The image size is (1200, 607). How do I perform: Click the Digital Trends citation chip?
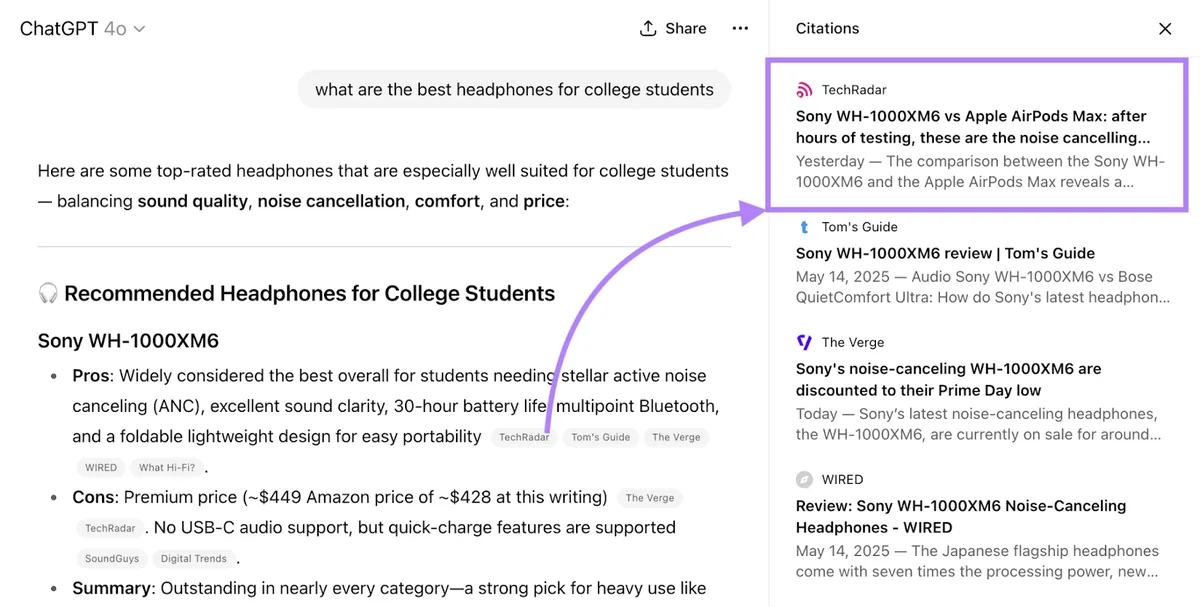tap(194, 559)
